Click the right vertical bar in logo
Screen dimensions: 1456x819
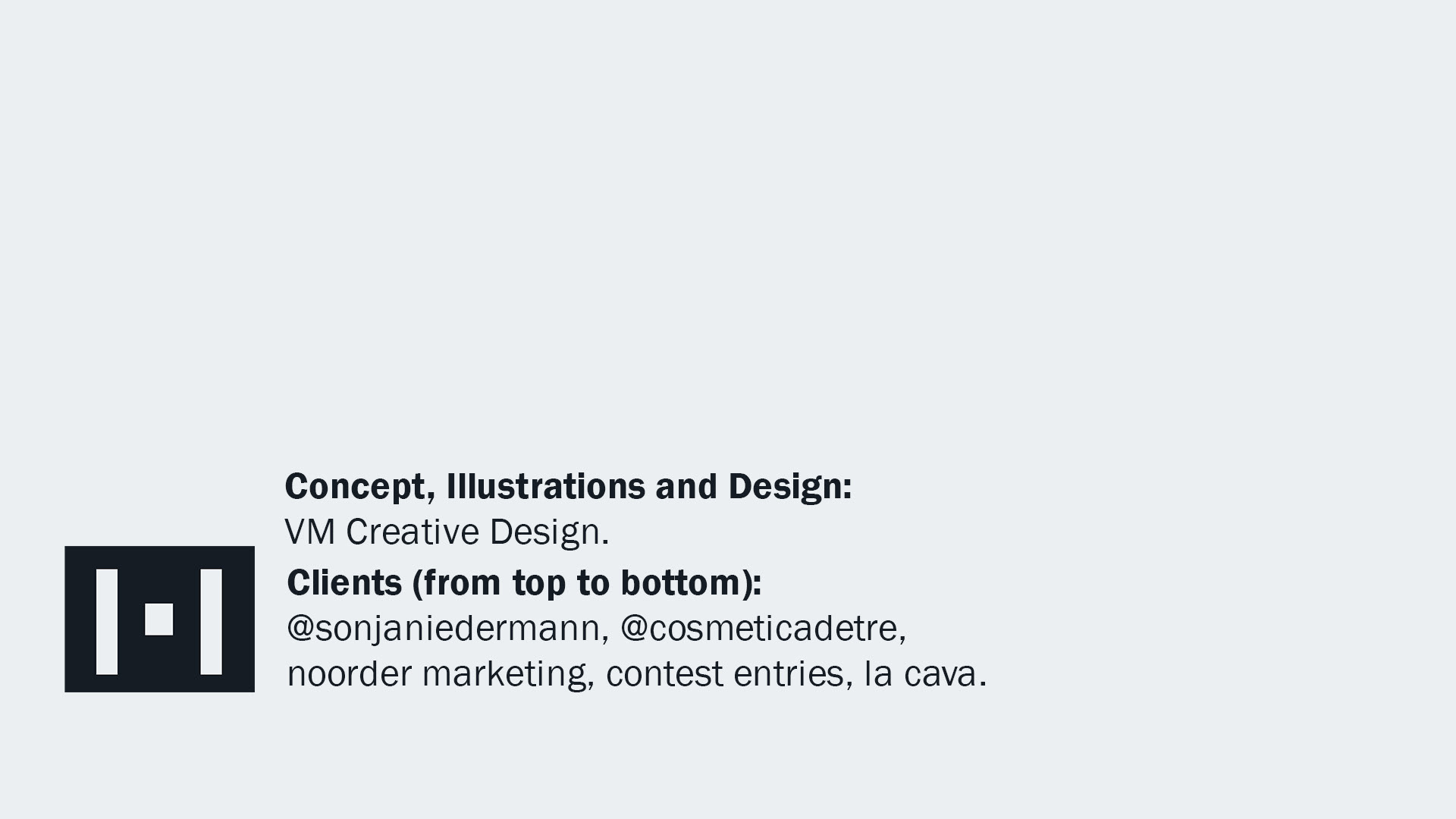coord(211,621)
